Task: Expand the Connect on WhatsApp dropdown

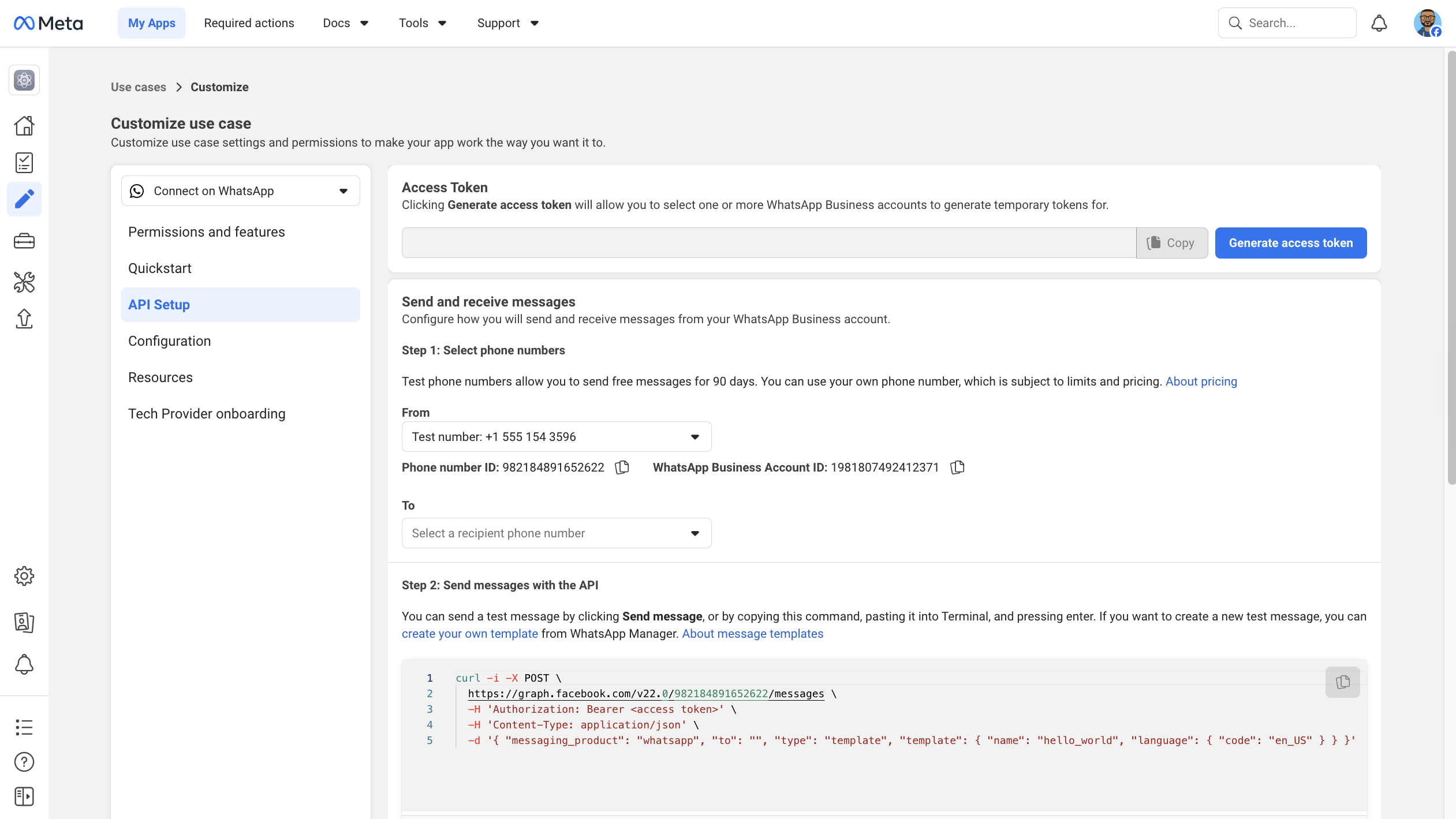Action: pyautogui.click(x=240, y=191)
